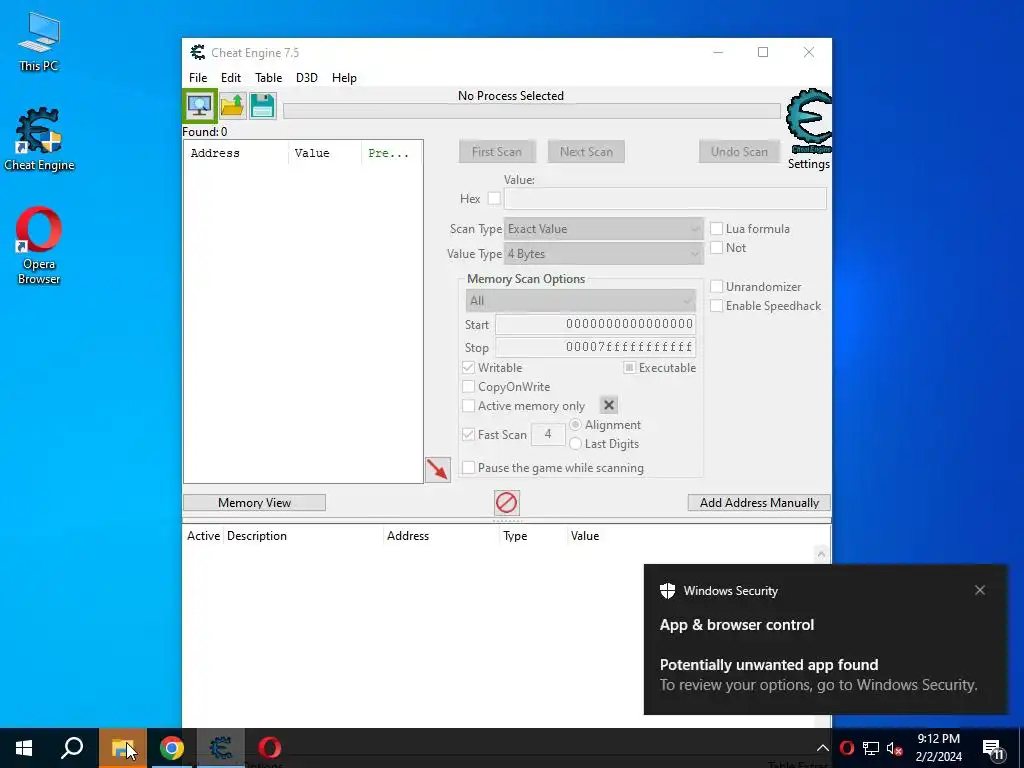Image resolution: width=1024 pixels, height=768 pixels.
Task: Click the red arrow add-to-list icon
Action: click(438, 470)
